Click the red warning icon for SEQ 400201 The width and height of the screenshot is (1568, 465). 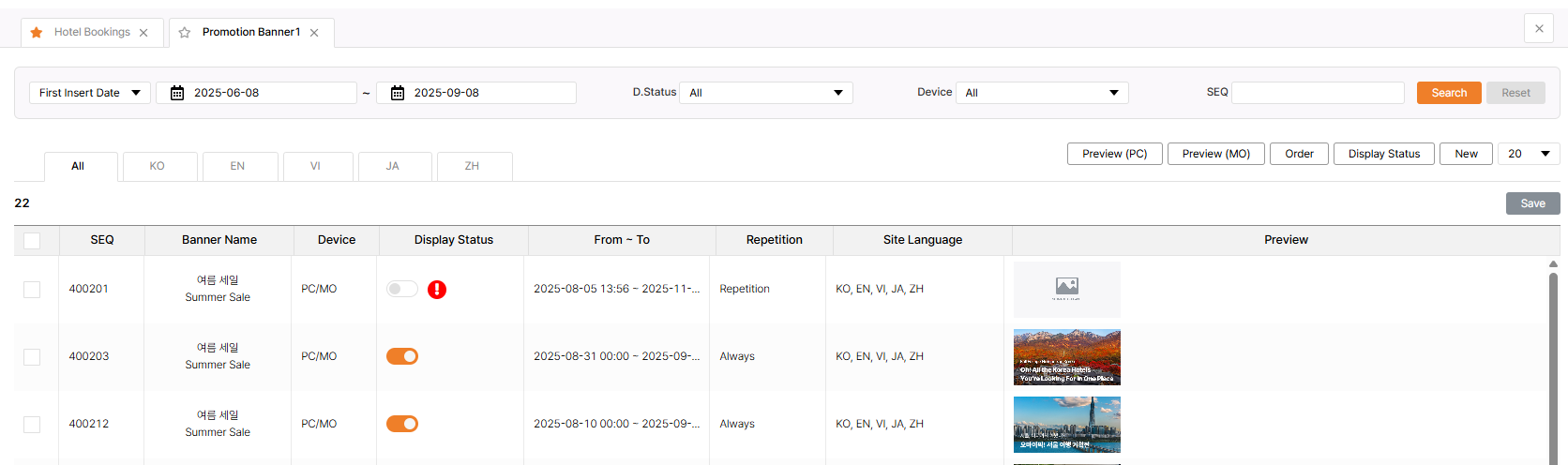[437, 290]
